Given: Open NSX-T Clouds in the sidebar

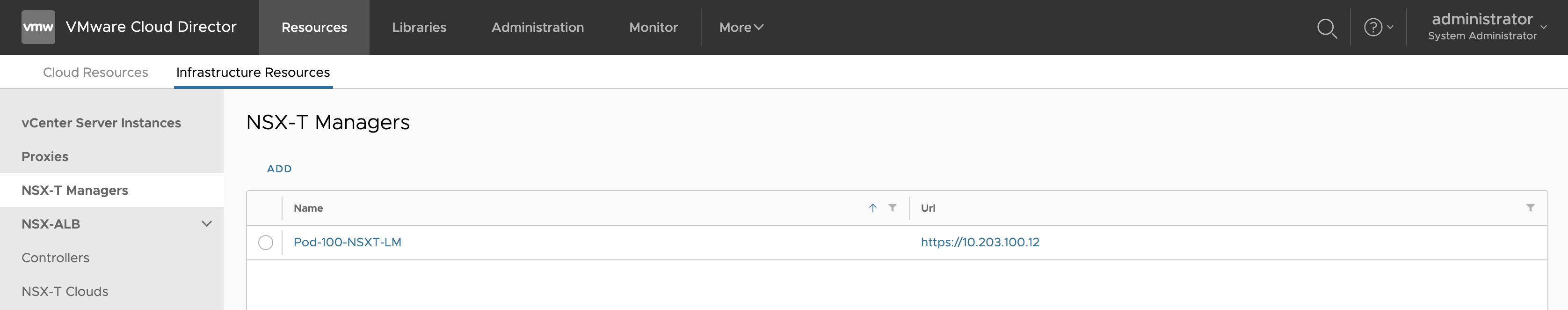Looking at the screenshot, I should click(x=65, y=292).
